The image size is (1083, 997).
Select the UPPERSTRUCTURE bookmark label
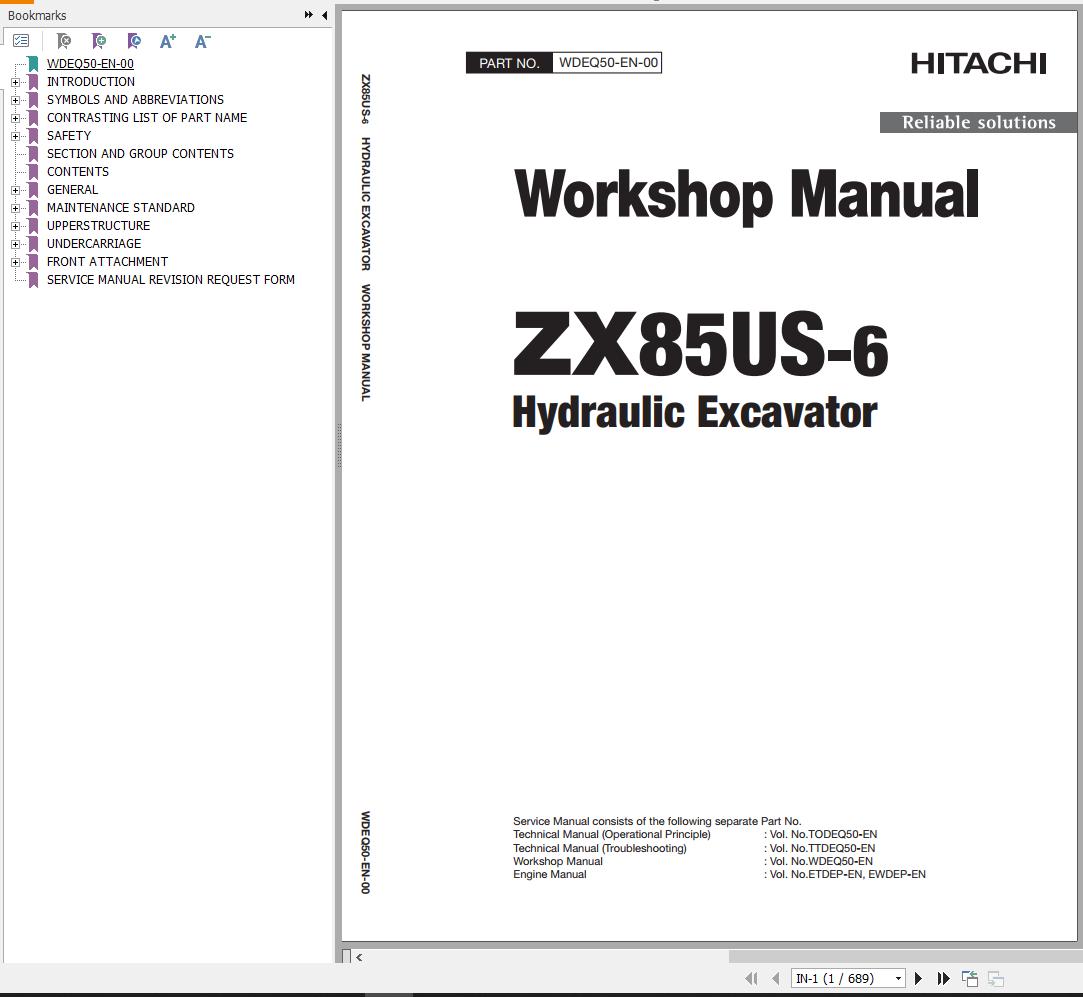pyautogui.click(x=98, y=225)
